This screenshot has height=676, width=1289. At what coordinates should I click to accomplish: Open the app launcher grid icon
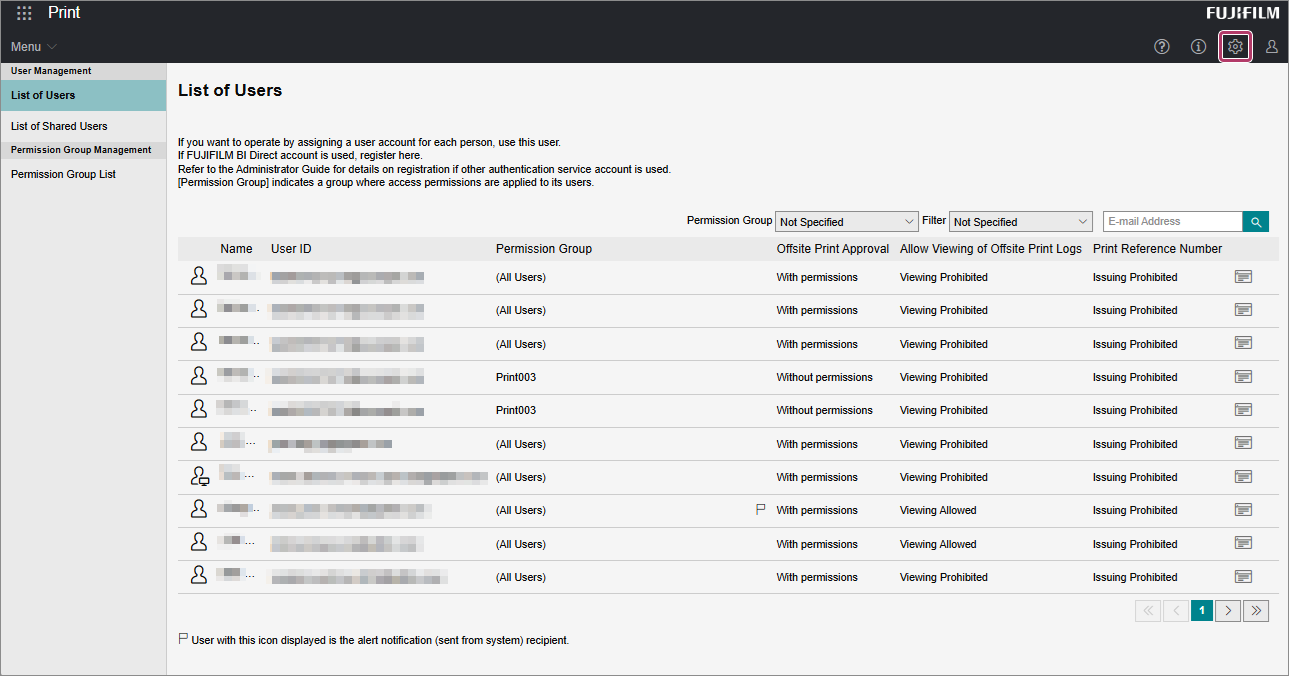tap(24, 14)
